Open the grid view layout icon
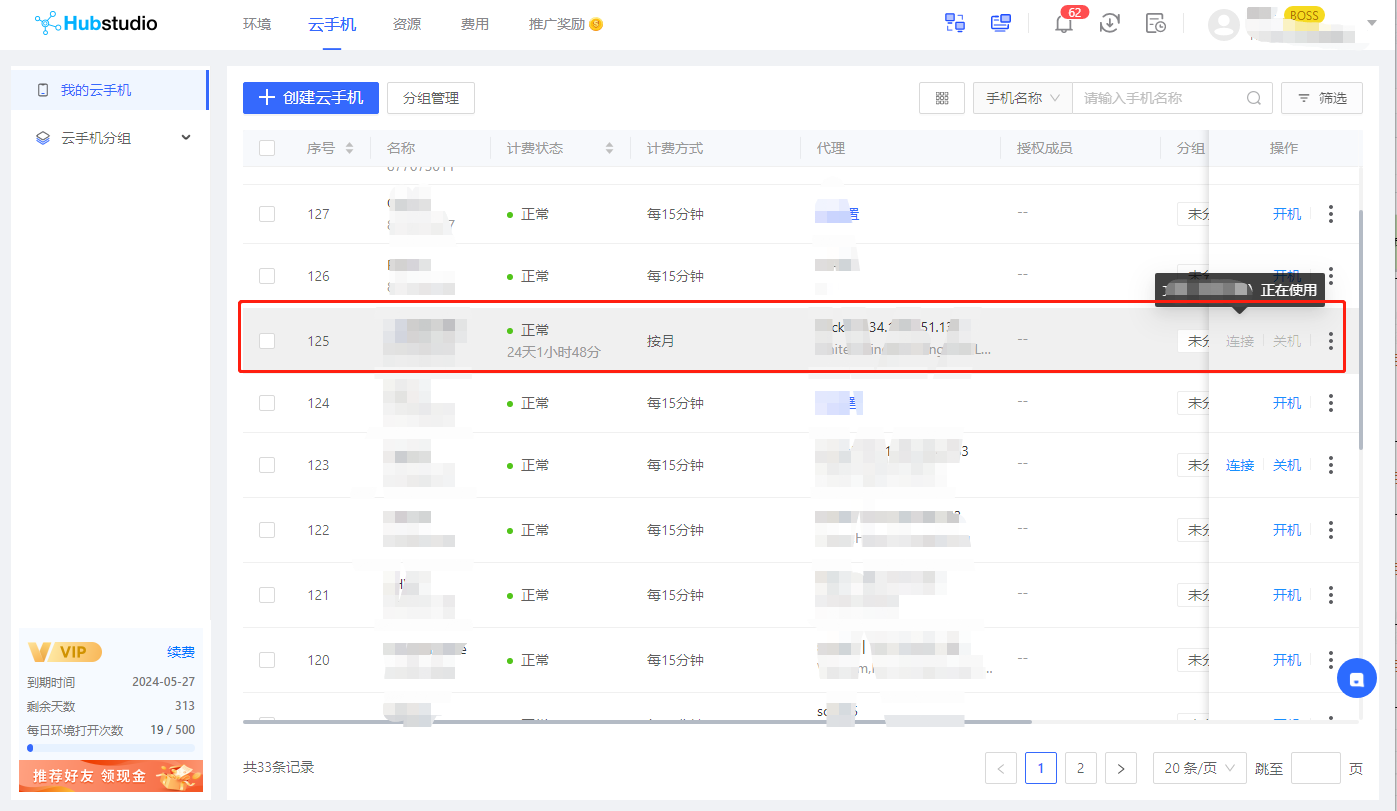1397x811 pixels. [941, 98]
